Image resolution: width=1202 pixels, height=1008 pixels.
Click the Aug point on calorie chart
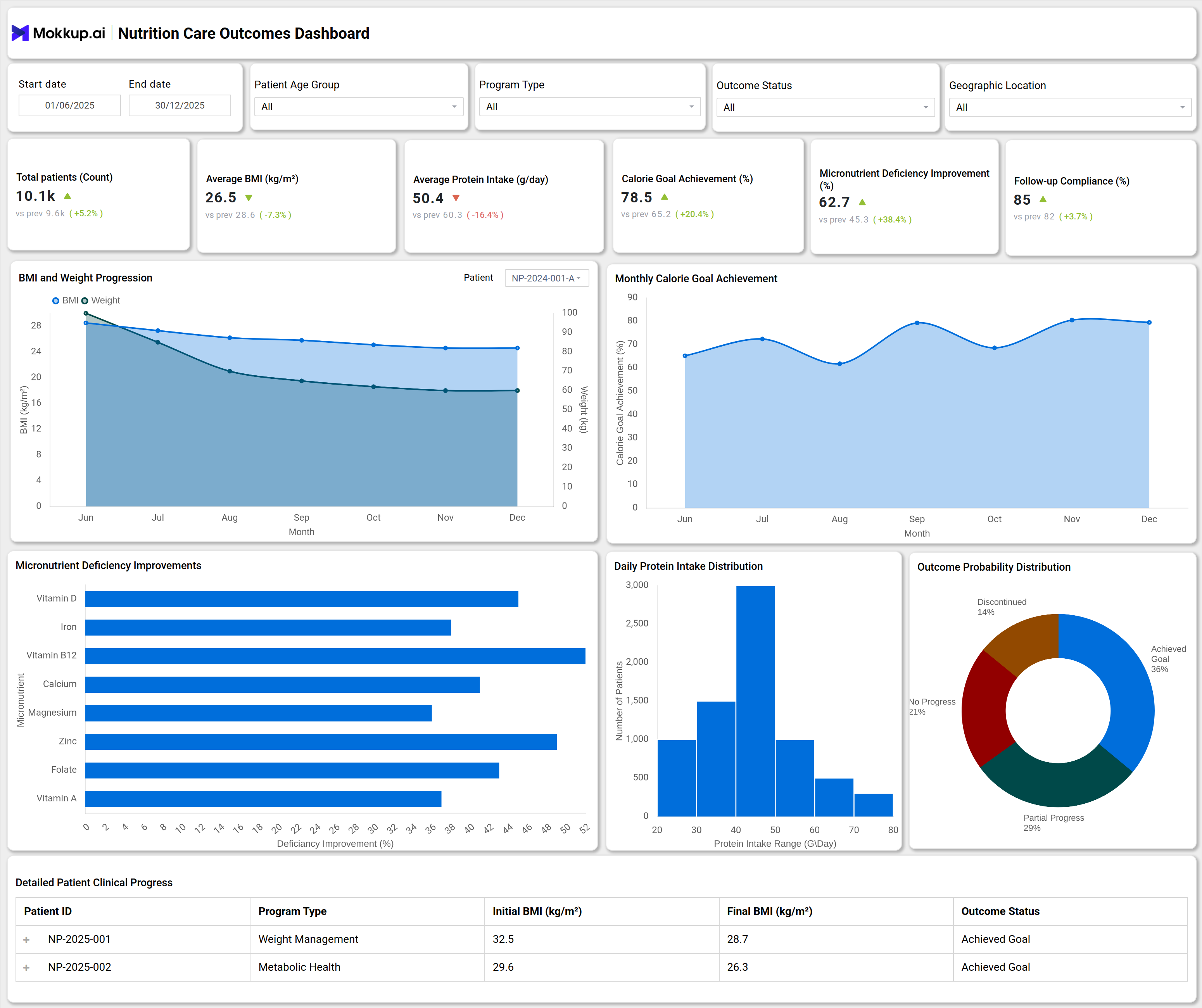840,364
